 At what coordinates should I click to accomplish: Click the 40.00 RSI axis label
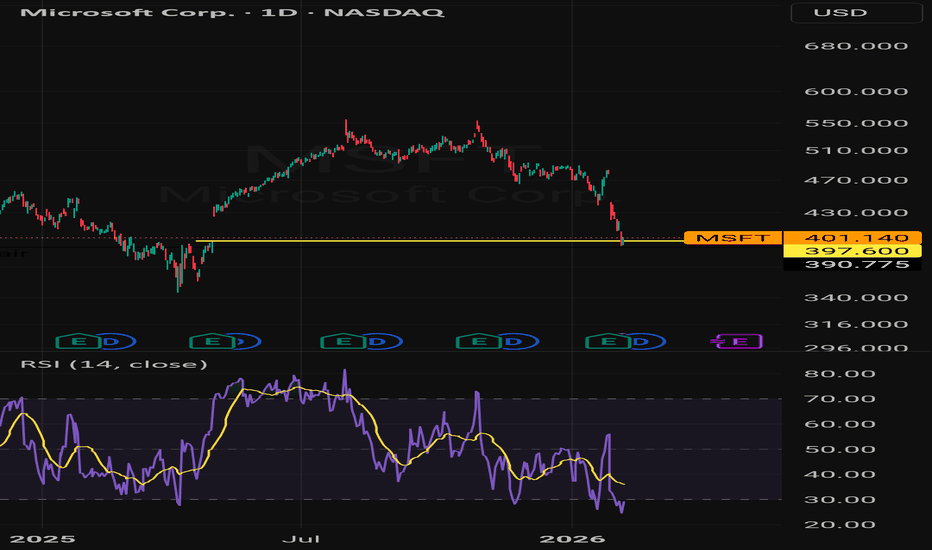point(840,474)
